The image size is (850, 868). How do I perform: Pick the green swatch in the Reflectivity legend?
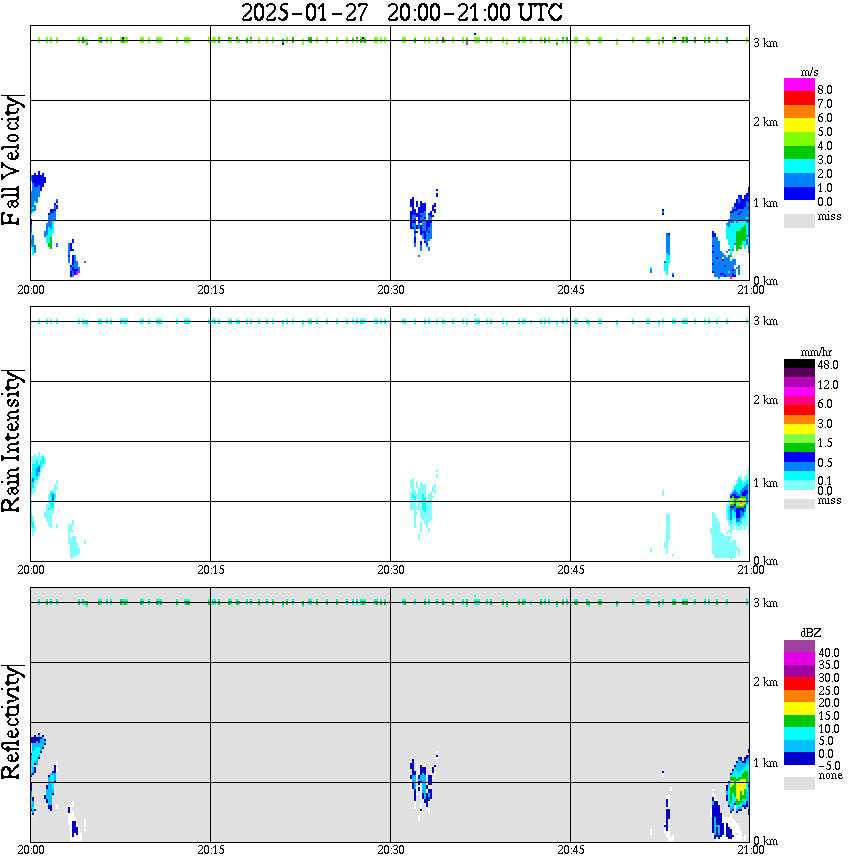pos(799,721)
